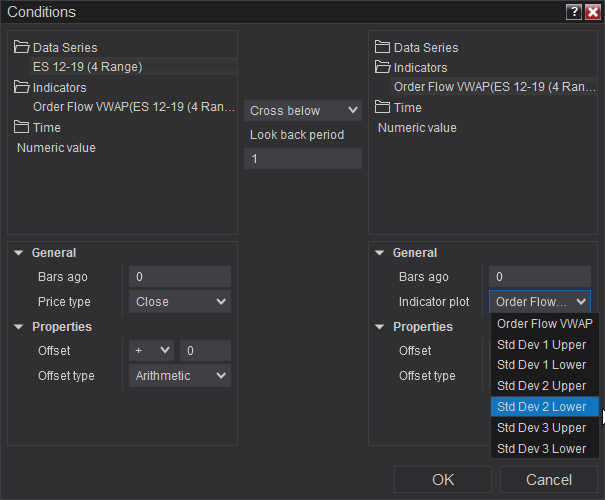Open the Price type Close dropdown

(x=180, y=301)
